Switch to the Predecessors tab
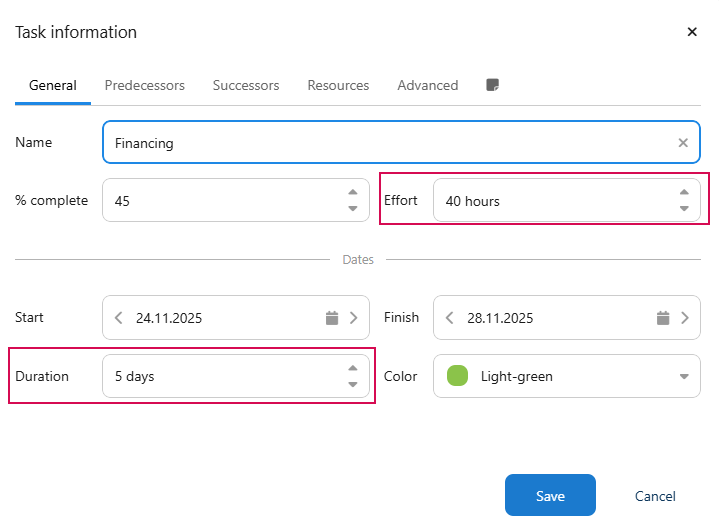The width and height of the screenshot is (719, 531). pyautogui.click(x=144, y=86)
